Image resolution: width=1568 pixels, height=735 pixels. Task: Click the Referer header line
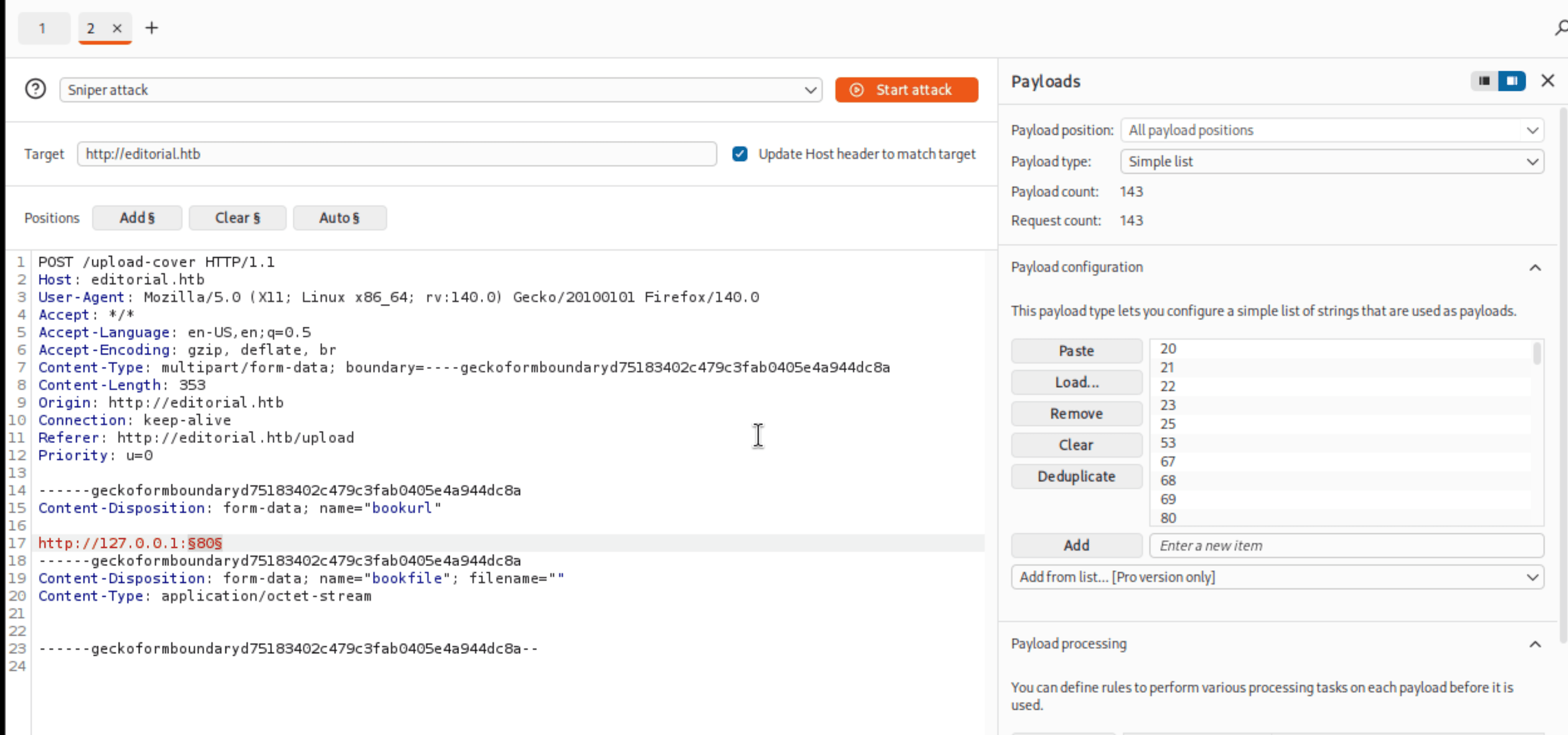[x=196, y=438]
